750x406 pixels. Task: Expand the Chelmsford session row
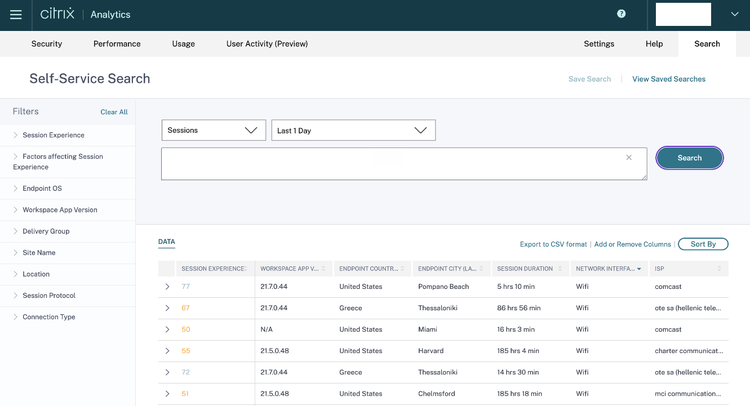point(167,394)
